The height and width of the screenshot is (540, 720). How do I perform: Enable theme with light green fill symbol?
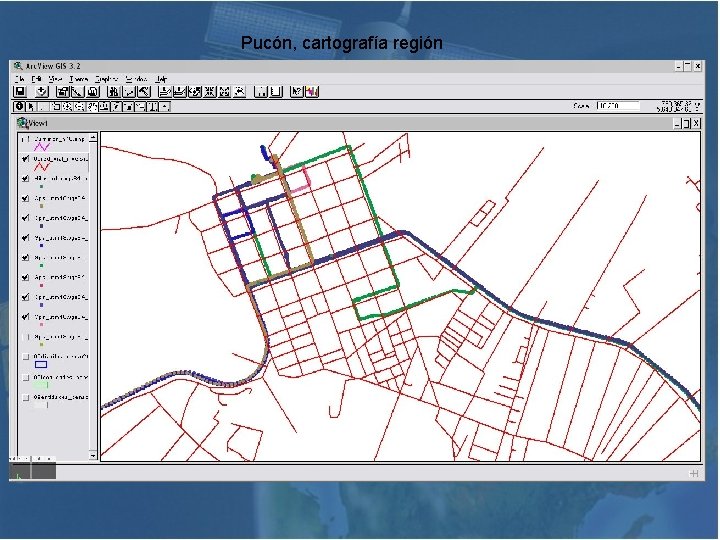coord(26,377)
